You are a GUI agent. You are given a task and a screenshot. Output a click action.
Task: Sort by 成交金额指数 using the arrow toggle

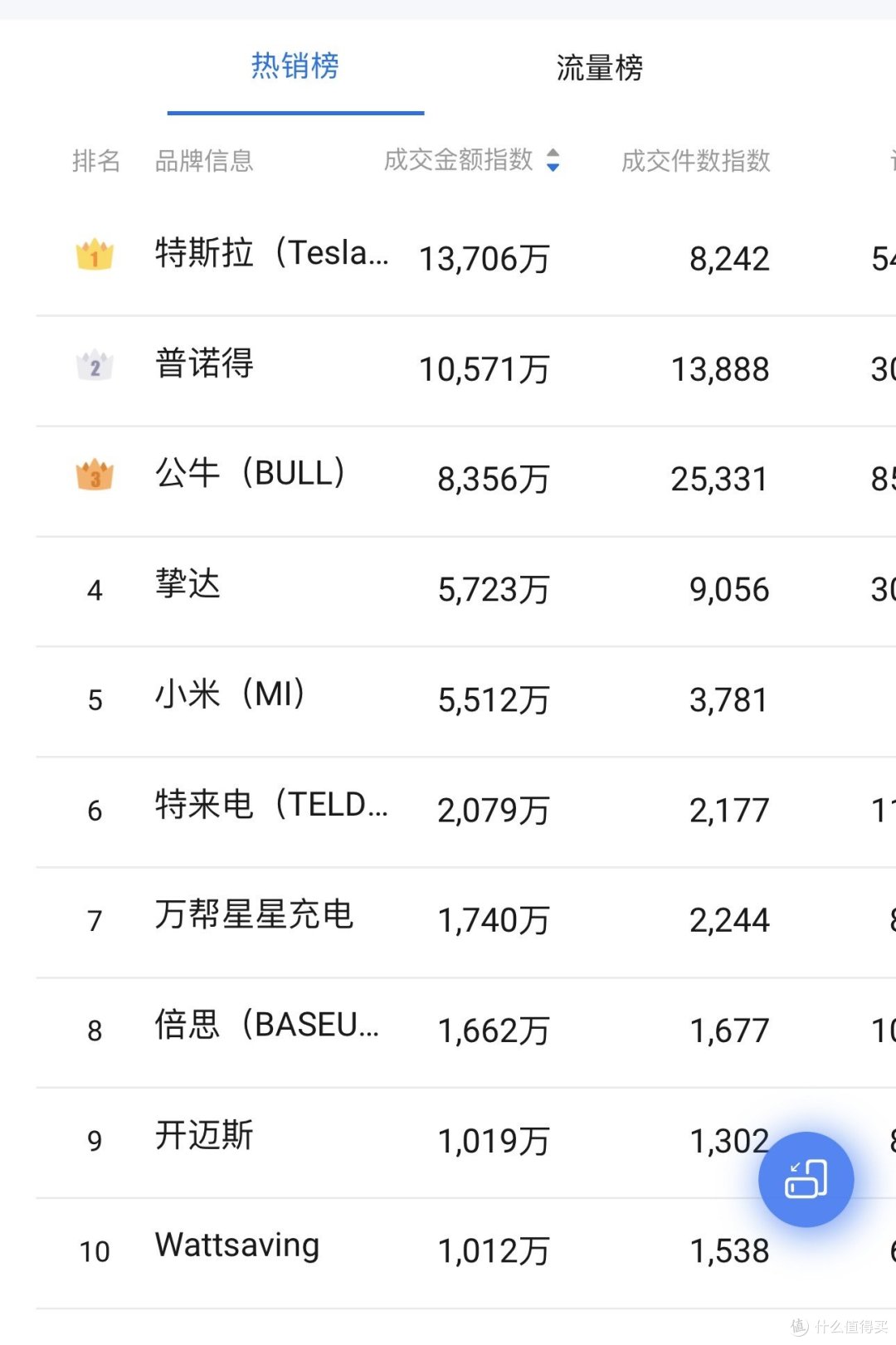553,160
